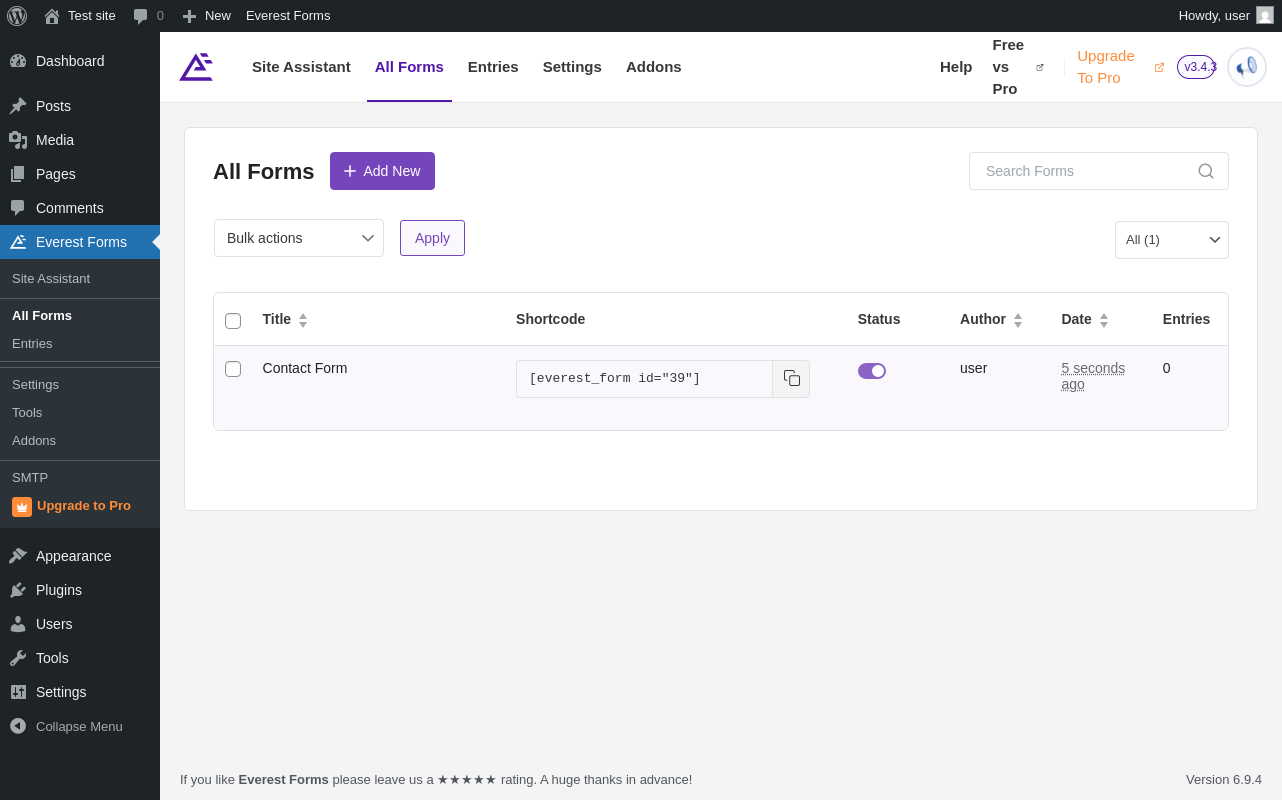This screenshot has width=1282, height=800.
Task: Click Collapse Menu arrow icon
Action: pos(18,726)
